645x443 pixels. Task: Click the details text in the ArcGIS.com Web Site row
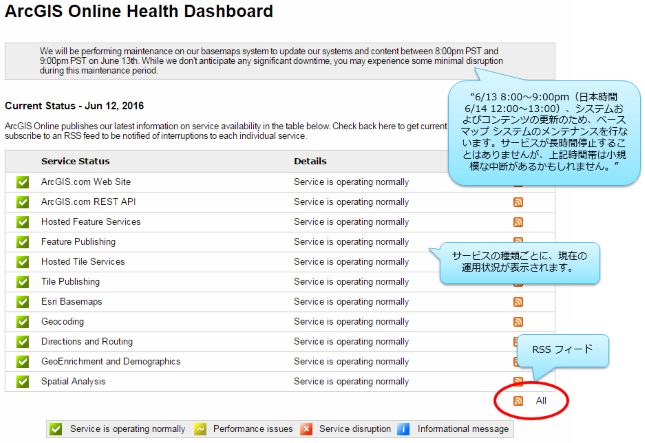click(351, 182)
